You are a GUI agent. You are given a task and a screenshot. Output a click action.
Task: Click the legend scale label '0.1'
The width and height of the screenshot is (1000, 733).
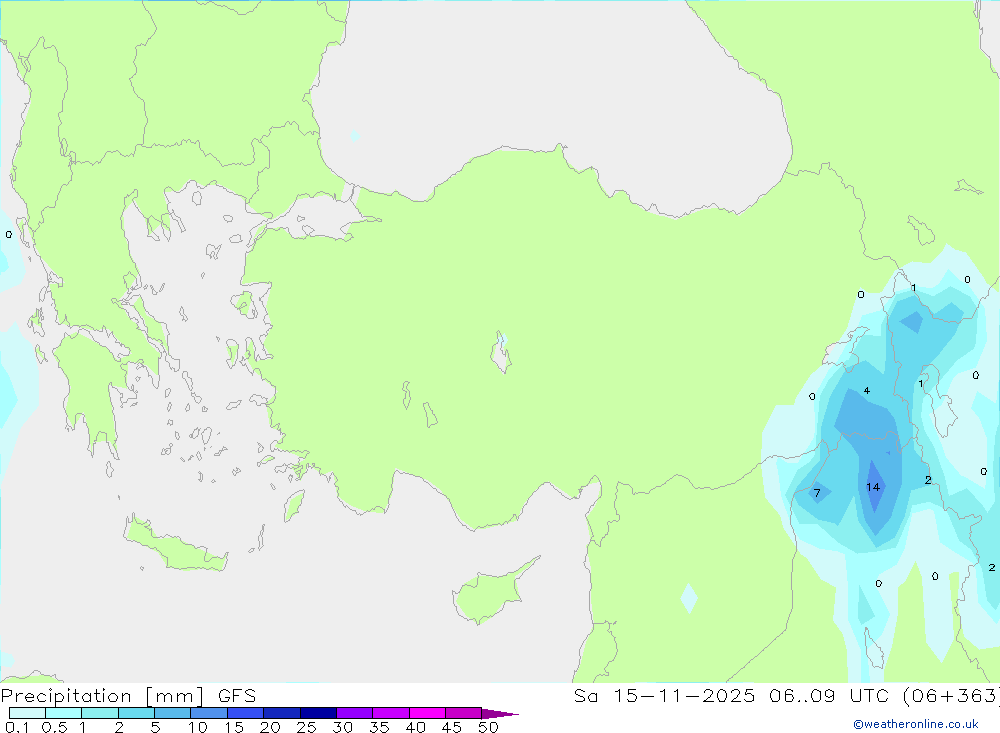17,727
